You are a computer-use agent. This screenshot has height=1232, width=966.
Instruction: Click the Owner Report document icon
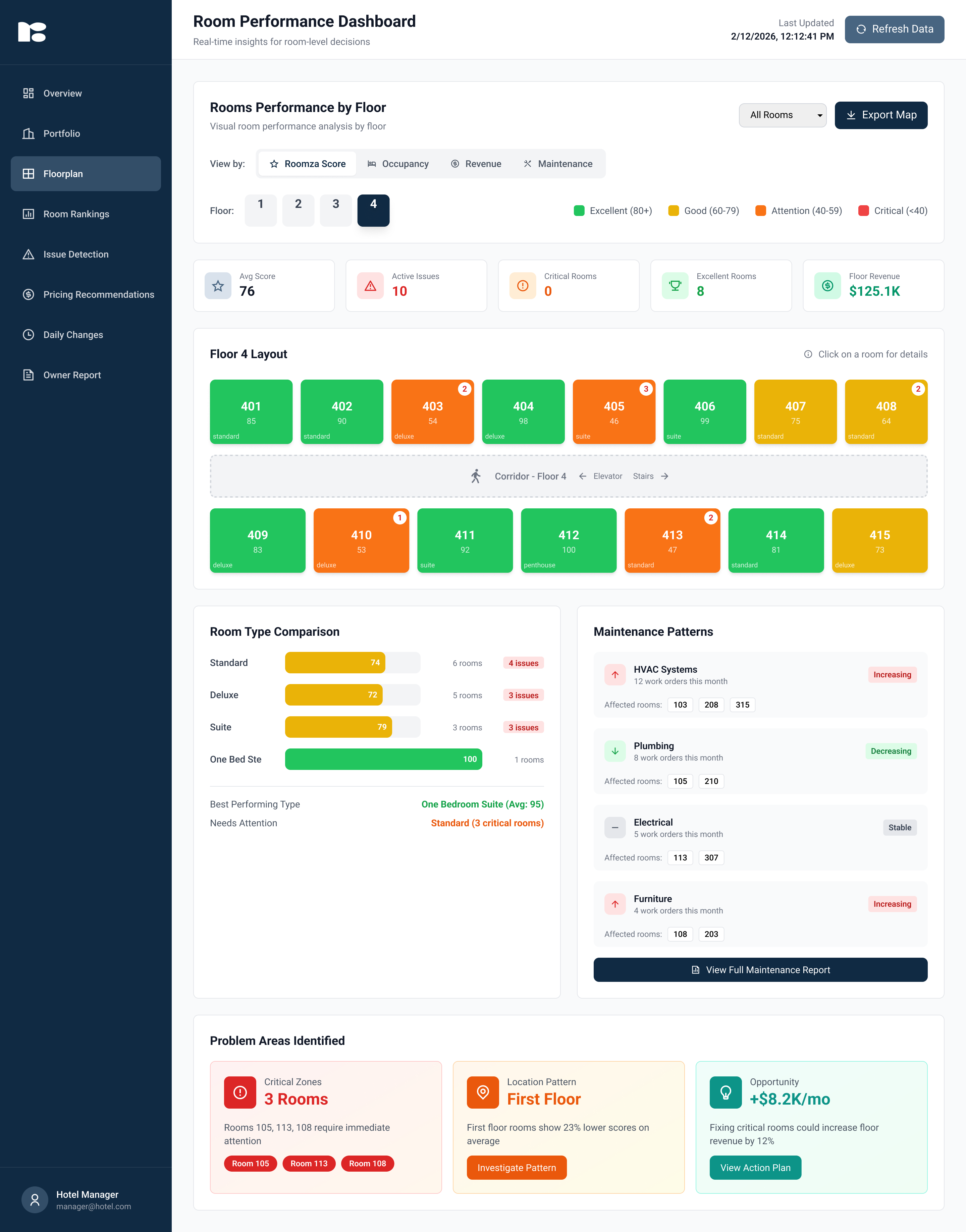coord(28,375)
